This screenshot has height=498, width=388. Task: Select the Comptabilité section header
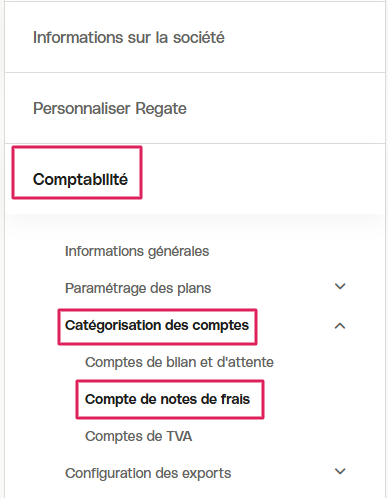(80, 179)
